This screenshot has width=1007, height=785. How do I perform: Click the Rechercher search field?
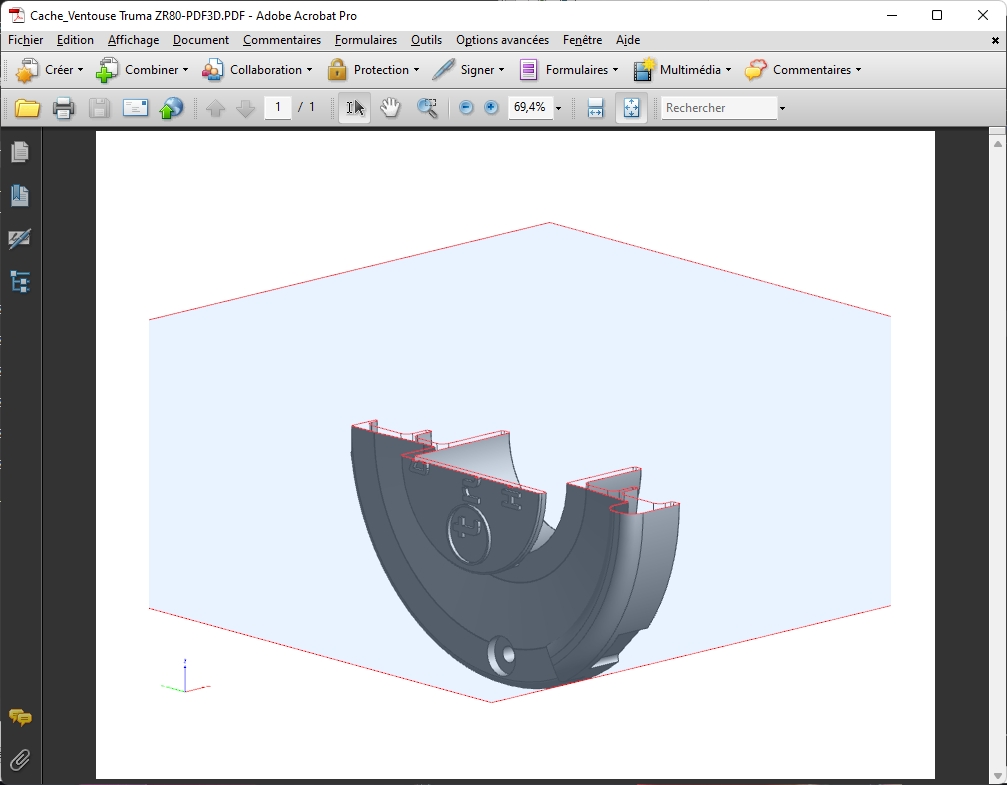pyautogui.click(x=718, y=108)
